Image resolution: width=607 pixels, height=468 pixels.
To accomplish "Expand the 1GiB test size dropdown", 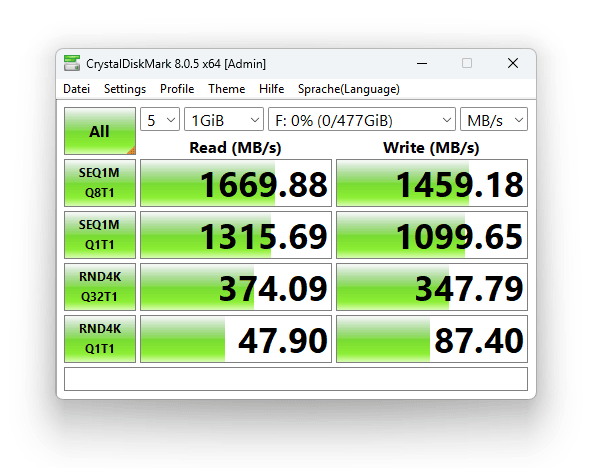I will coord(223,120).
